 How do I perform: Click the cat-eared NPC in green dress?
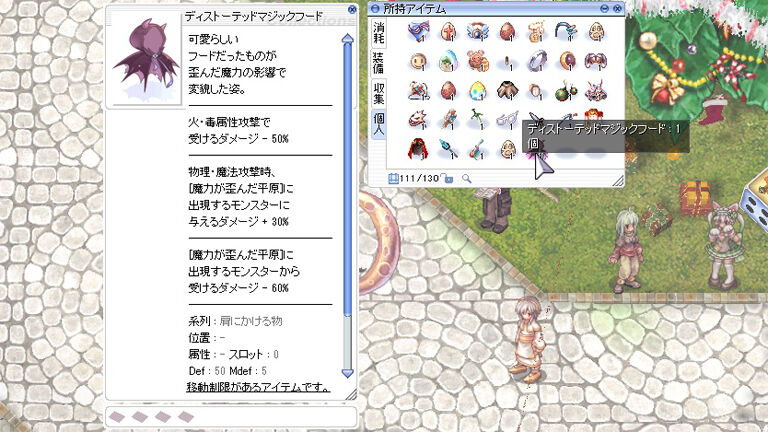[727, 247]
